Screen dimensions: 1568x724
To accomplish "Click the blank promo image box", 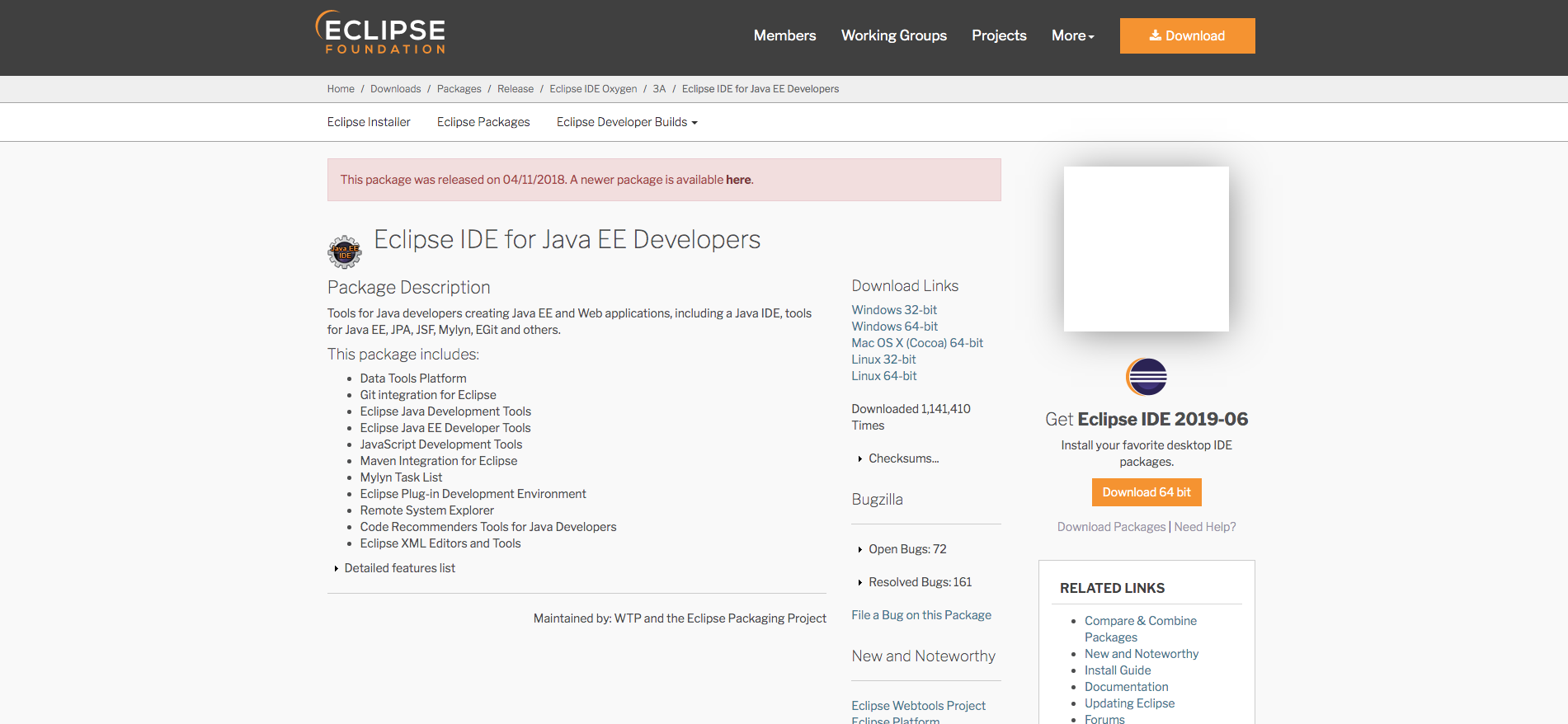I will pyautogui.click(x=1147, y=249).
